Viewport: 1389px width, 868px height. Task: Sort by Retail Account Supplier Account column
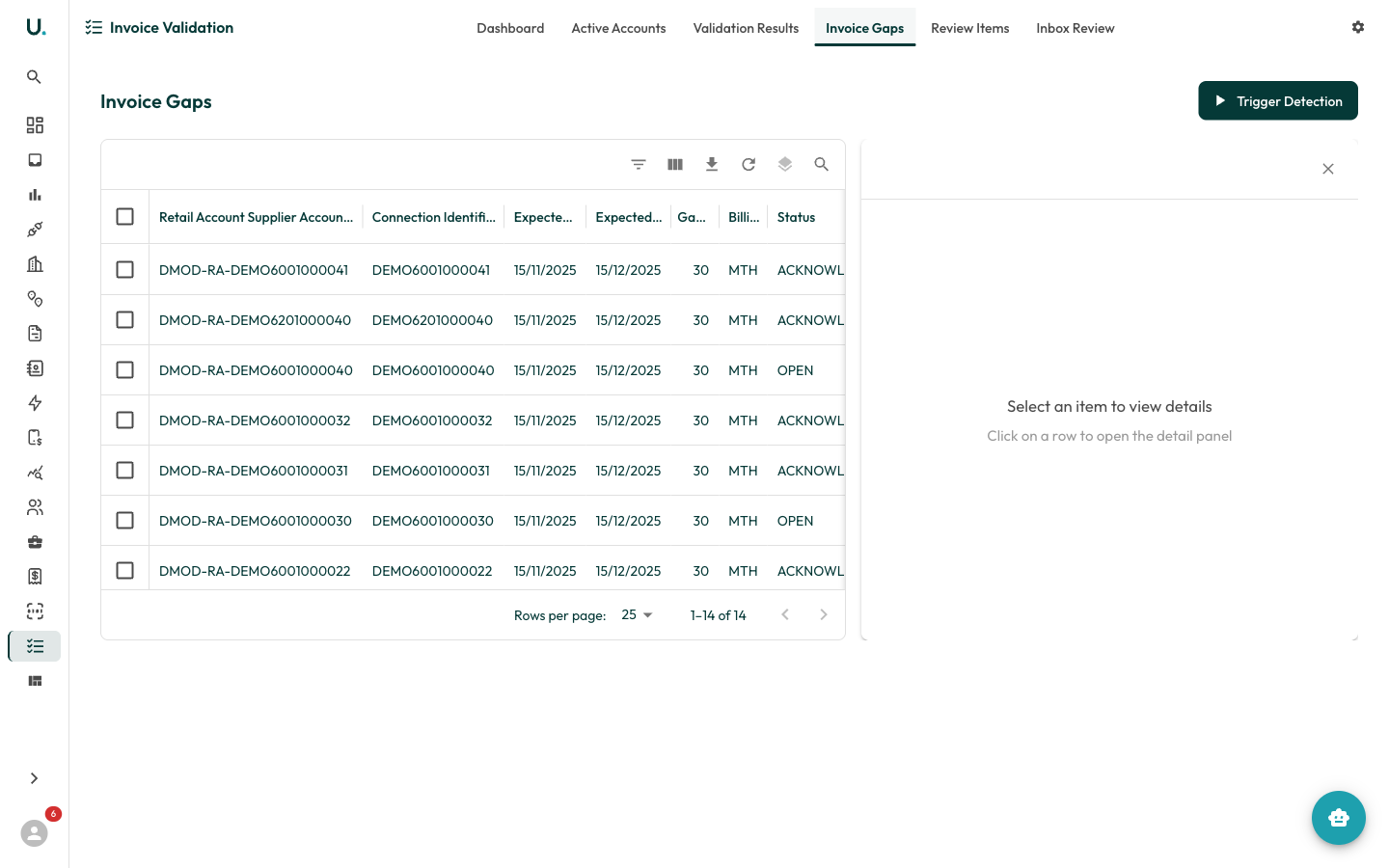(256, 217)
